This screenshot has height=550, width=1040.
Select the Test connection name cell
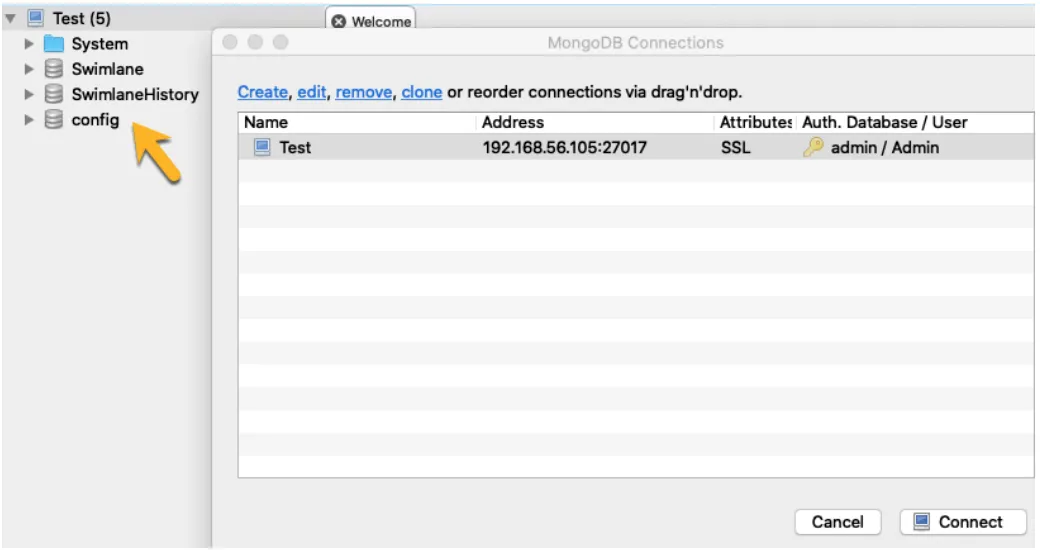pyautogui.click(x=295, y=147)
